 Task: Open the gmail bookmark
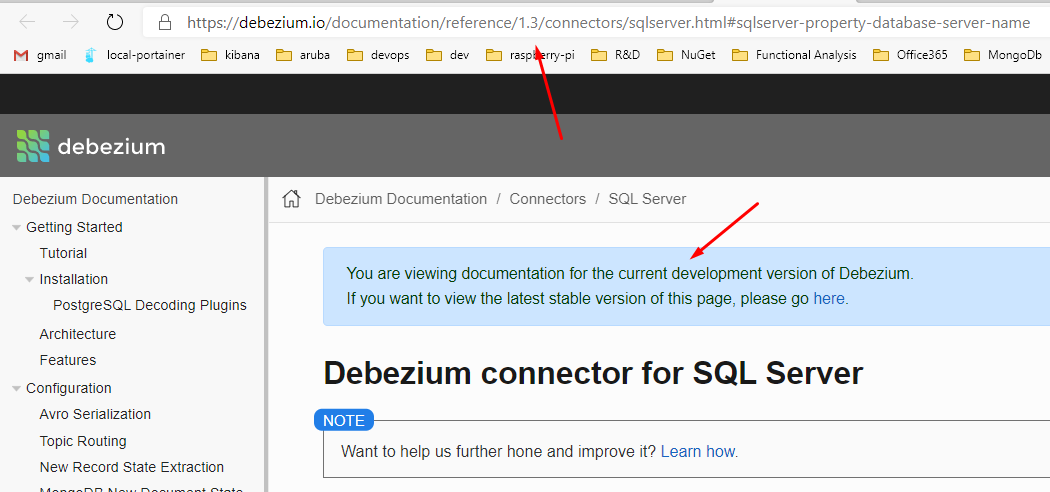pyautogui.click(x=40, y=55)
